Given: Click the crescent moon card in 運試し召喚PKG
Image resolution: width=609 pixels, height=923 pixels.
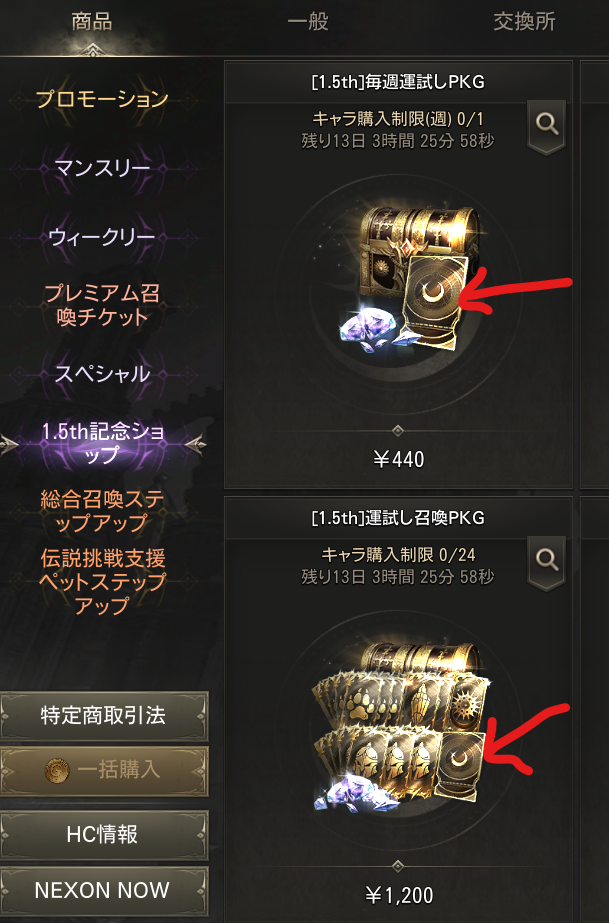Looking at the screenshot, I should pos(459,766).
